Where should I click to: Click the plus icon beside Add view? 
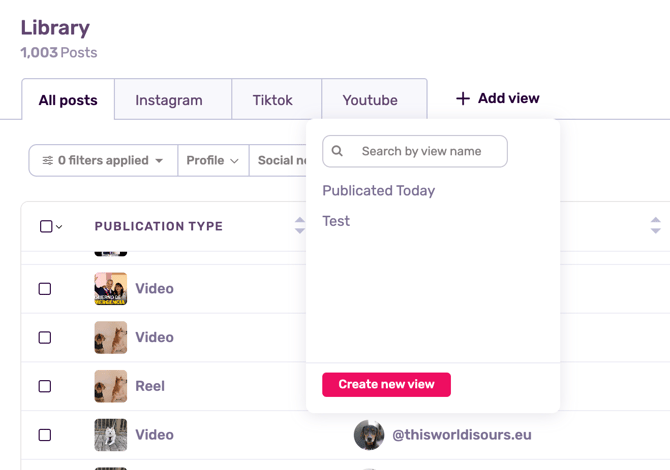463,99
